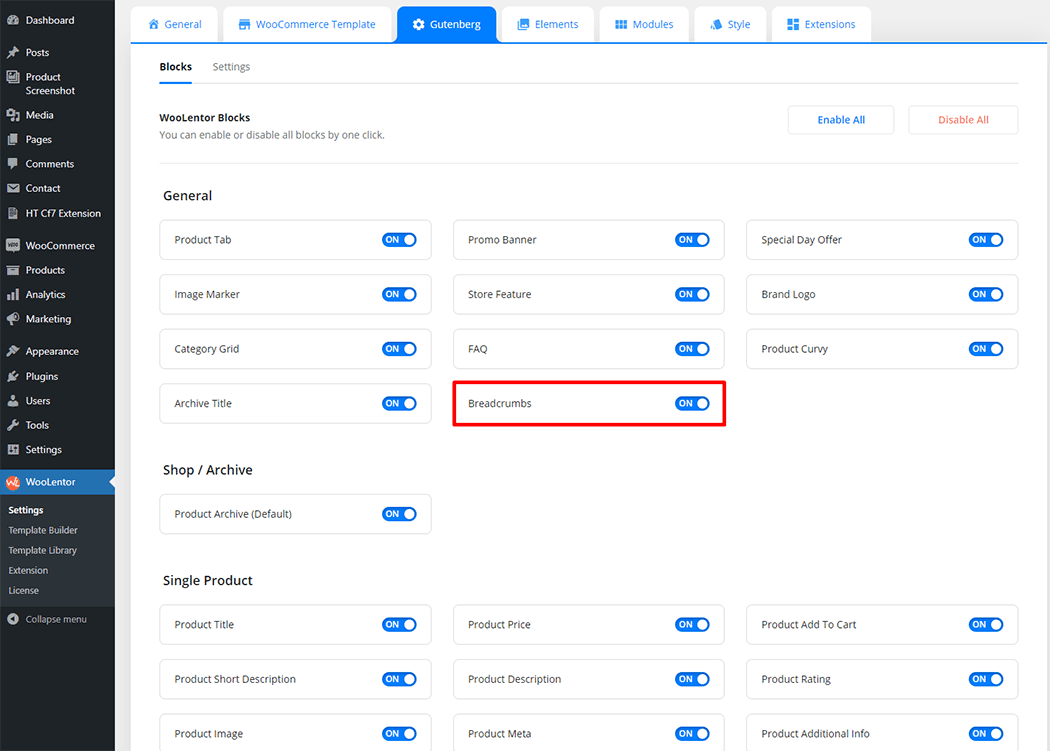Select Settings in WooLentor submenu
This screenshot has width=1050, height=751.
point(25,510)
